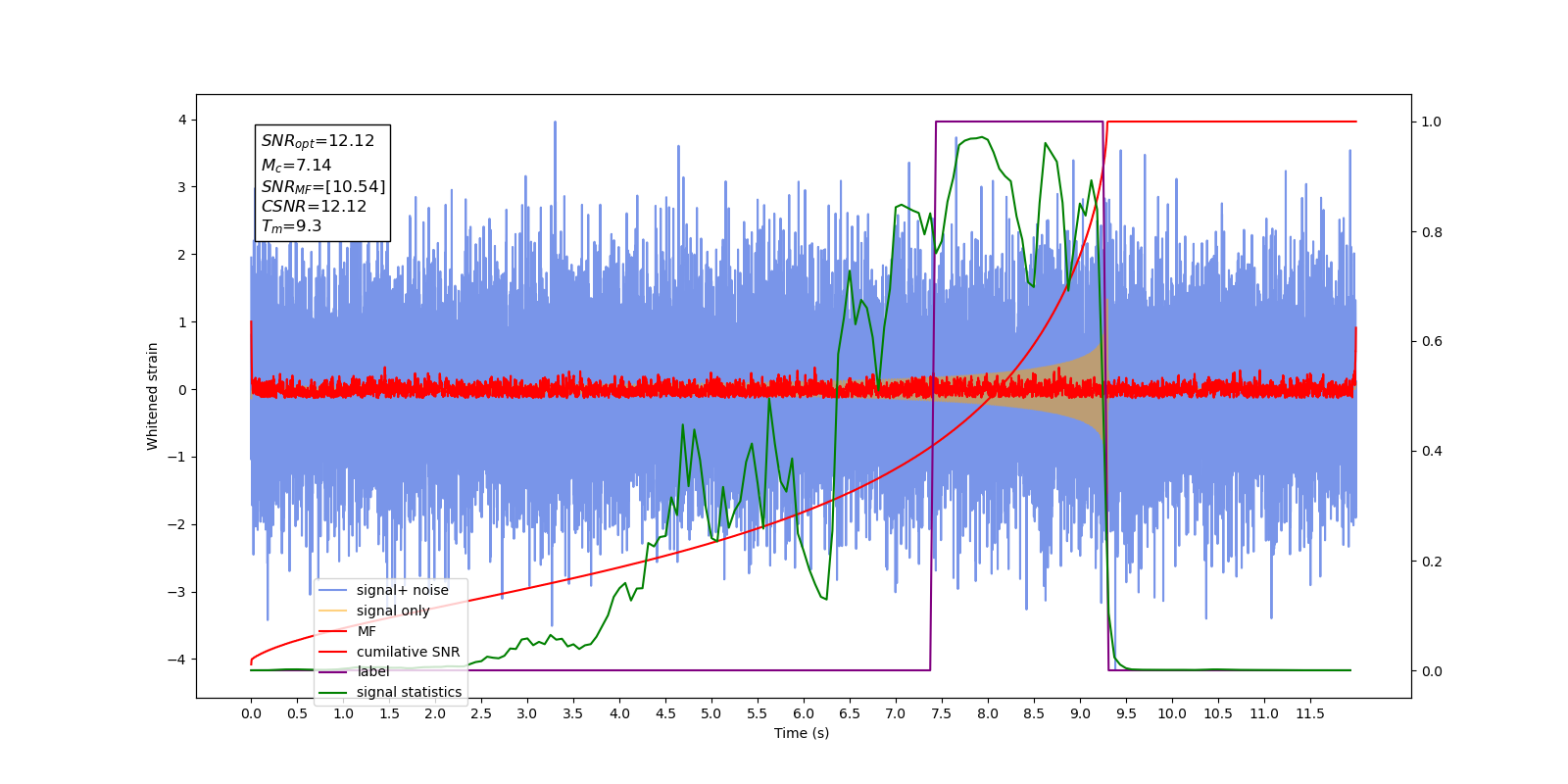Click the right y-axis tick label 0.6
The image size is (1568, 784).
[x=1432, y=341]
